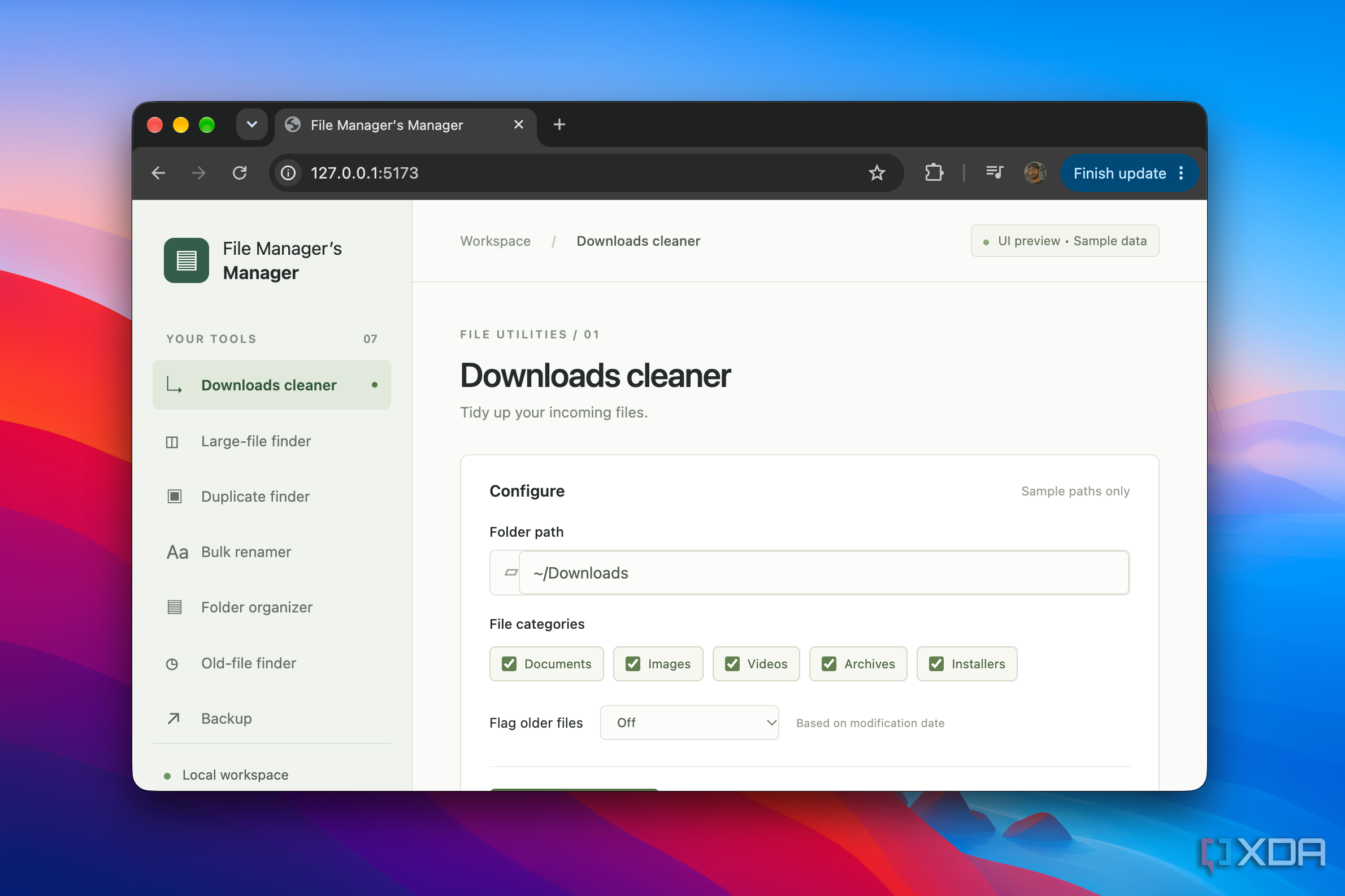This screenshot has width=1345, height=896.
Task: Uncheck the Videos category
Action: click(x=732, y=663)
